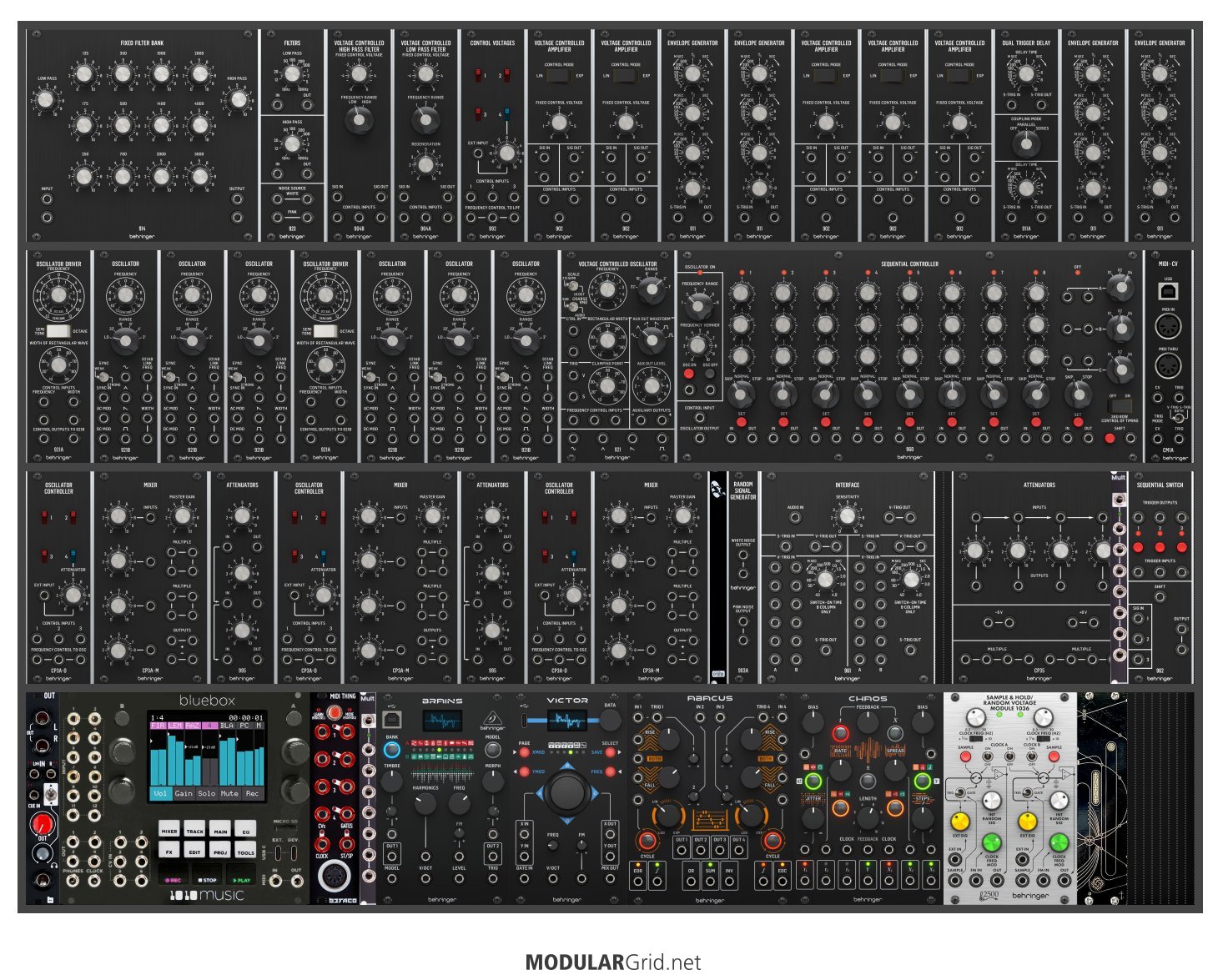Click the bluebox micro SD slot

click(x=285, y=830)
